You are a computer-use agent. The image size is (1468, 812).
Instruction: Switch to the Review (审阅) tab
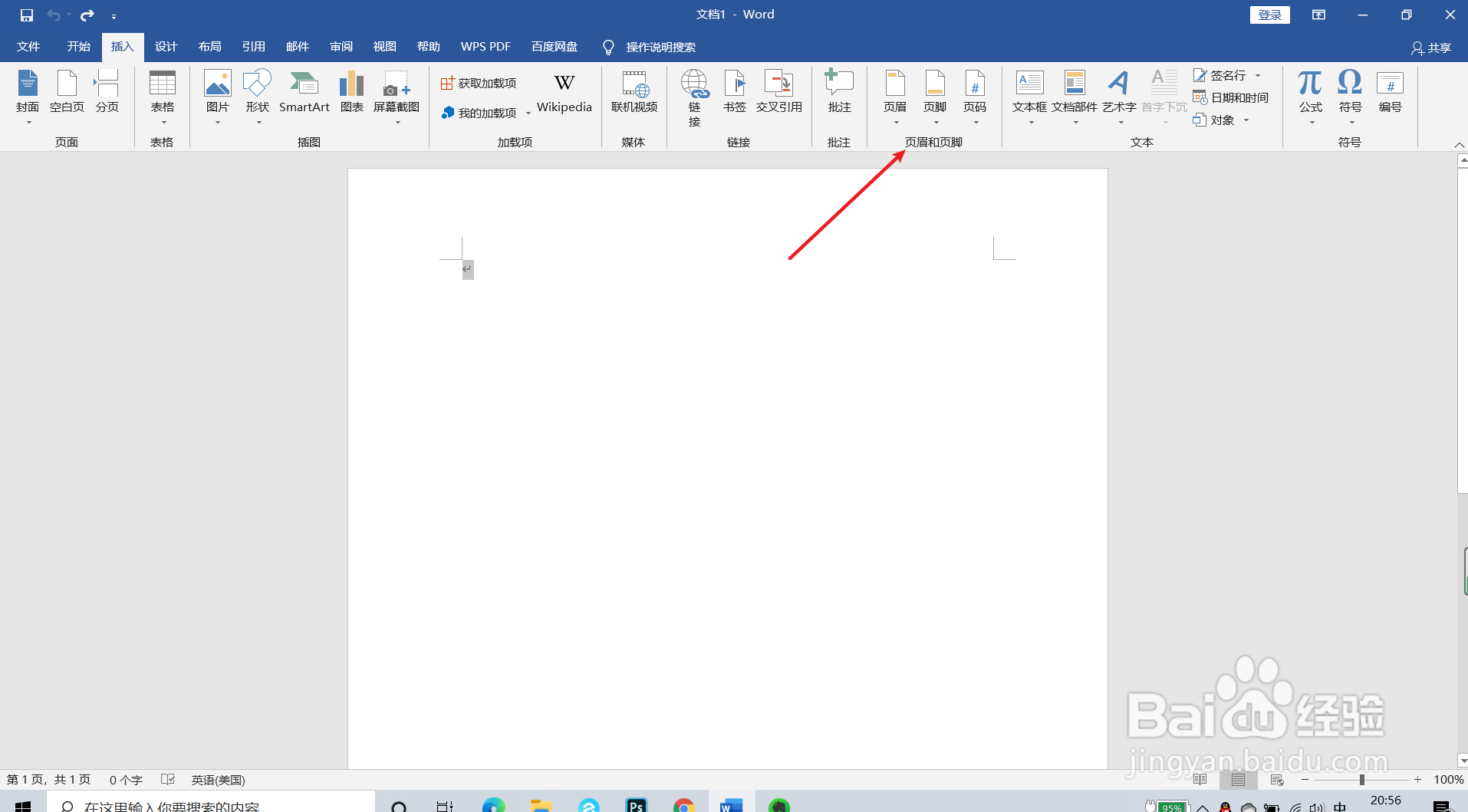pyautogui.click(x=341, y=47)
